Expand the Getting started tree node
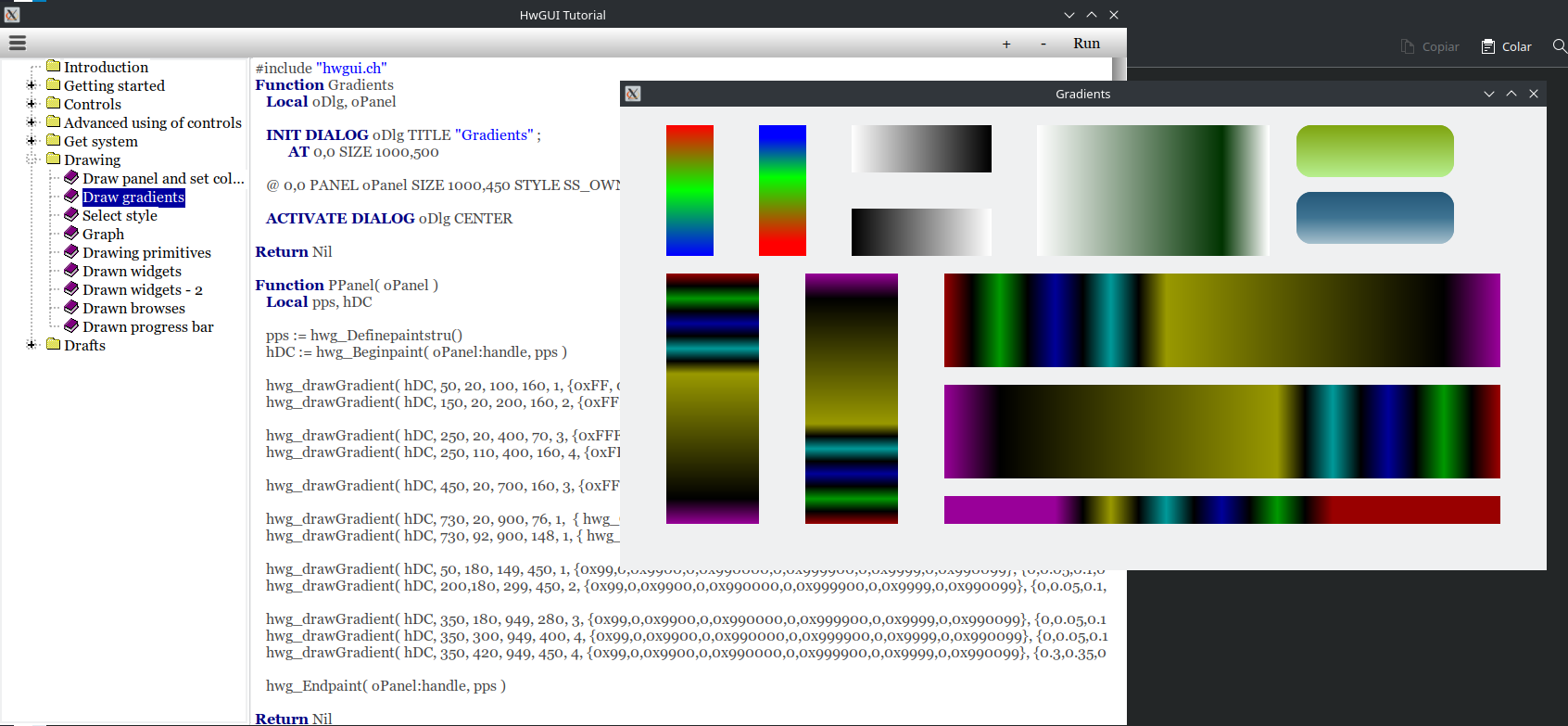 pos(32,85)
